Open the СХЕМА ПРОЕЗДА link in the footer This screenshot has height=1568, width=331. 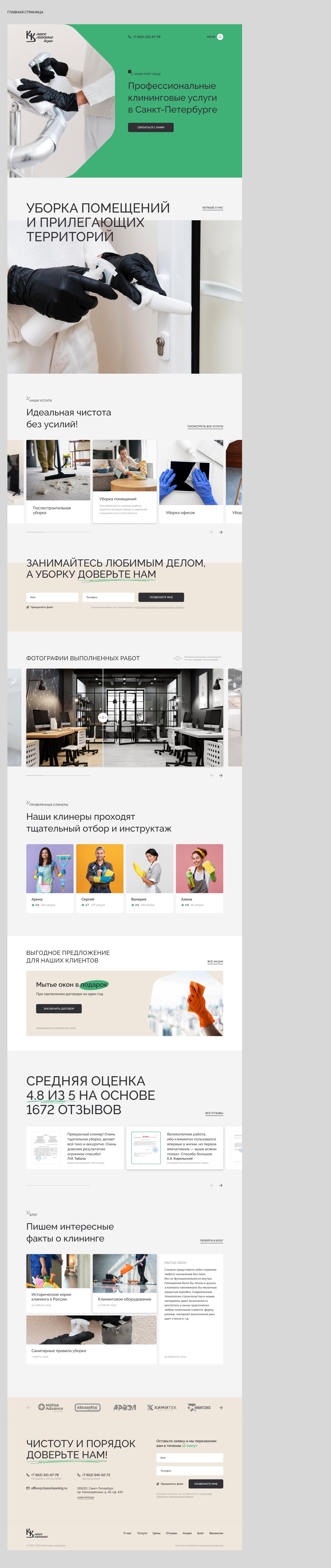(x=86, y=1498)
